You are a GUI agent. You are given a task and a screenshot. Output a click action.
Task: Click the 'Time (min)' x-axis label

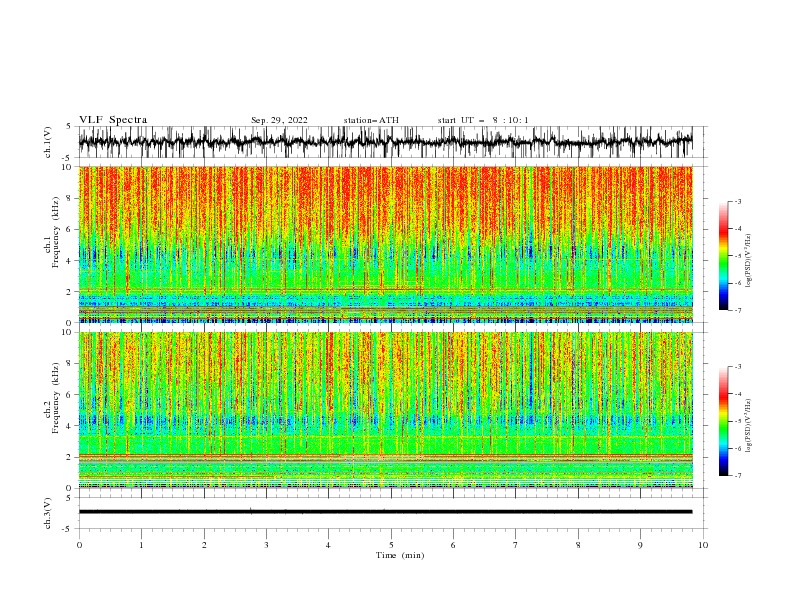tap(400, 555)
